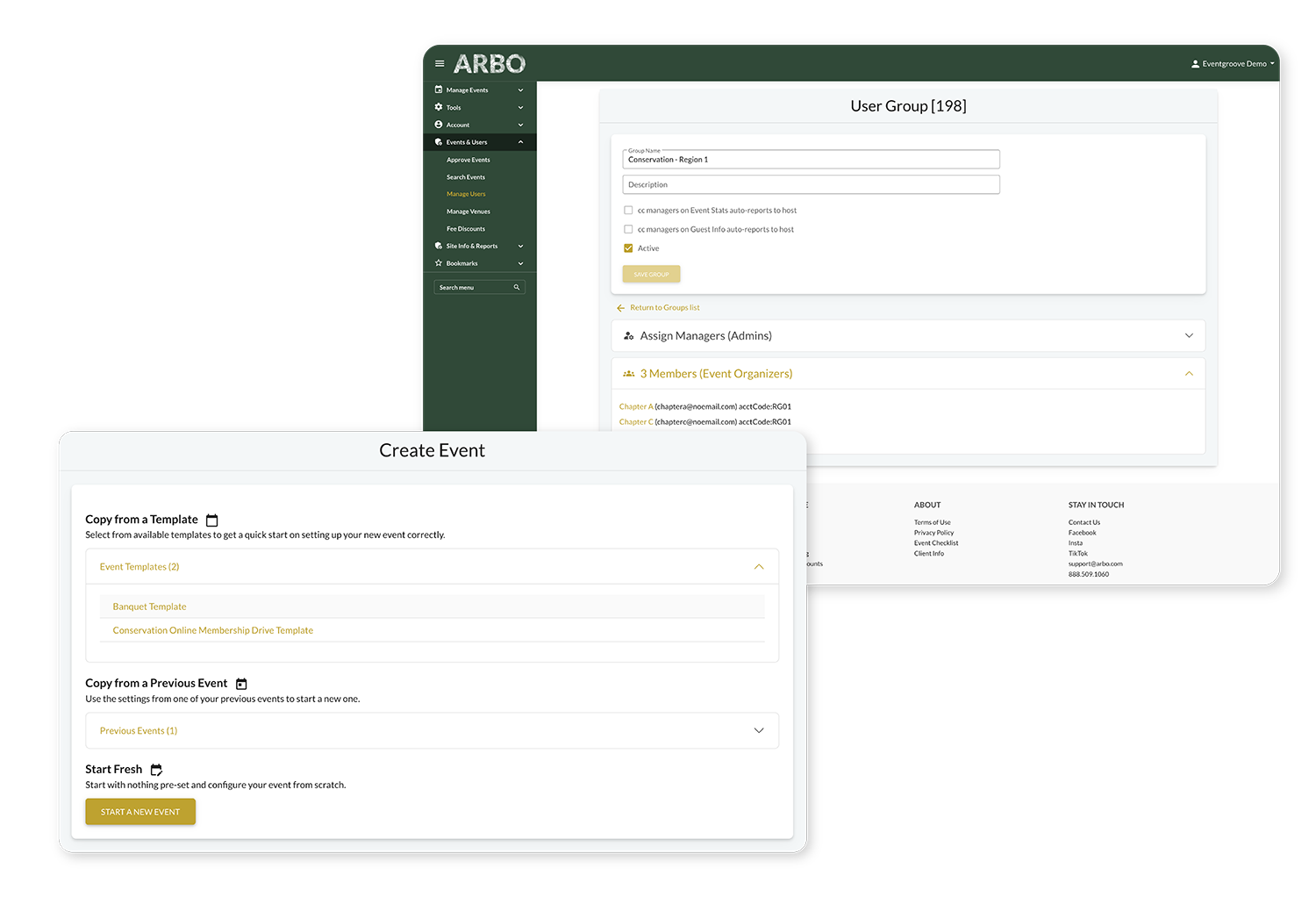The width and height of the screenshot is (1316, 897).
Task: Open Manage Users in sidebar
Action: click(x=465, y=194)
